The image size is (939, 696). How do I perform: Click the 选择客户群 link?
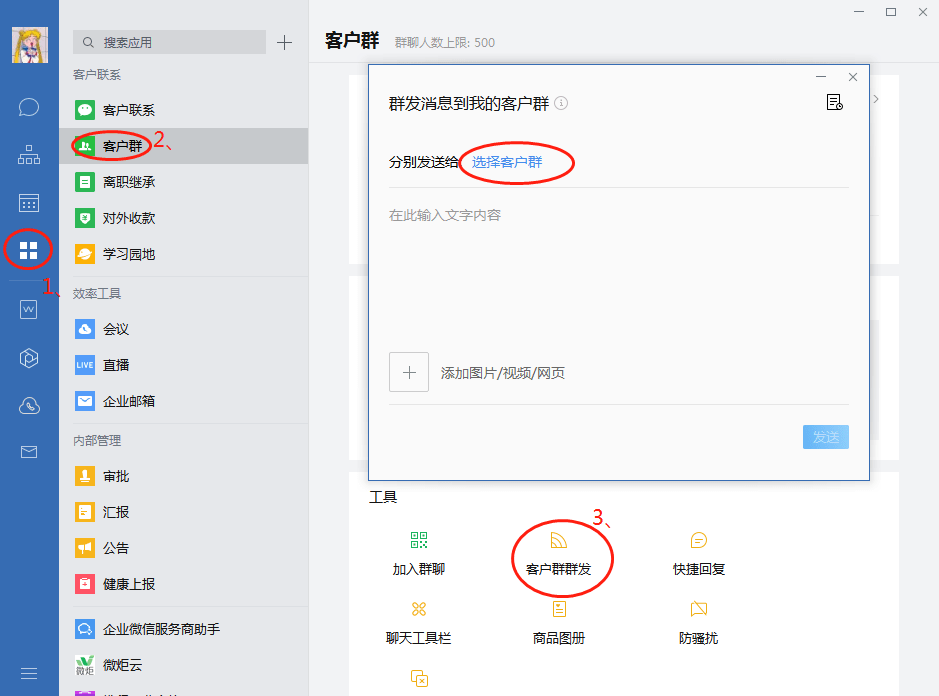click(507, 162)
